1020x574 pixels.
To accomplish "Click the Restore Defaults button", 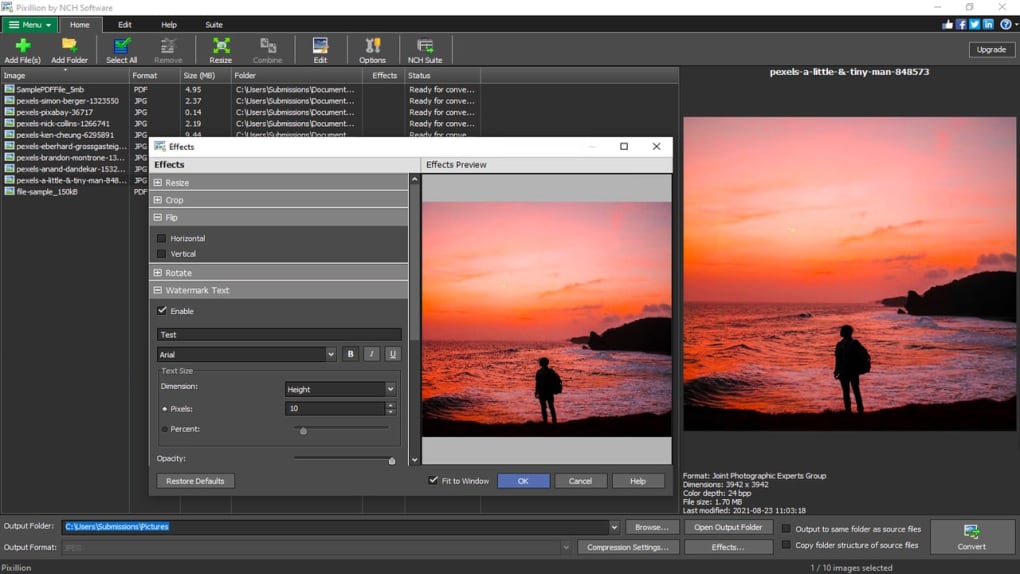I will 195,481.
